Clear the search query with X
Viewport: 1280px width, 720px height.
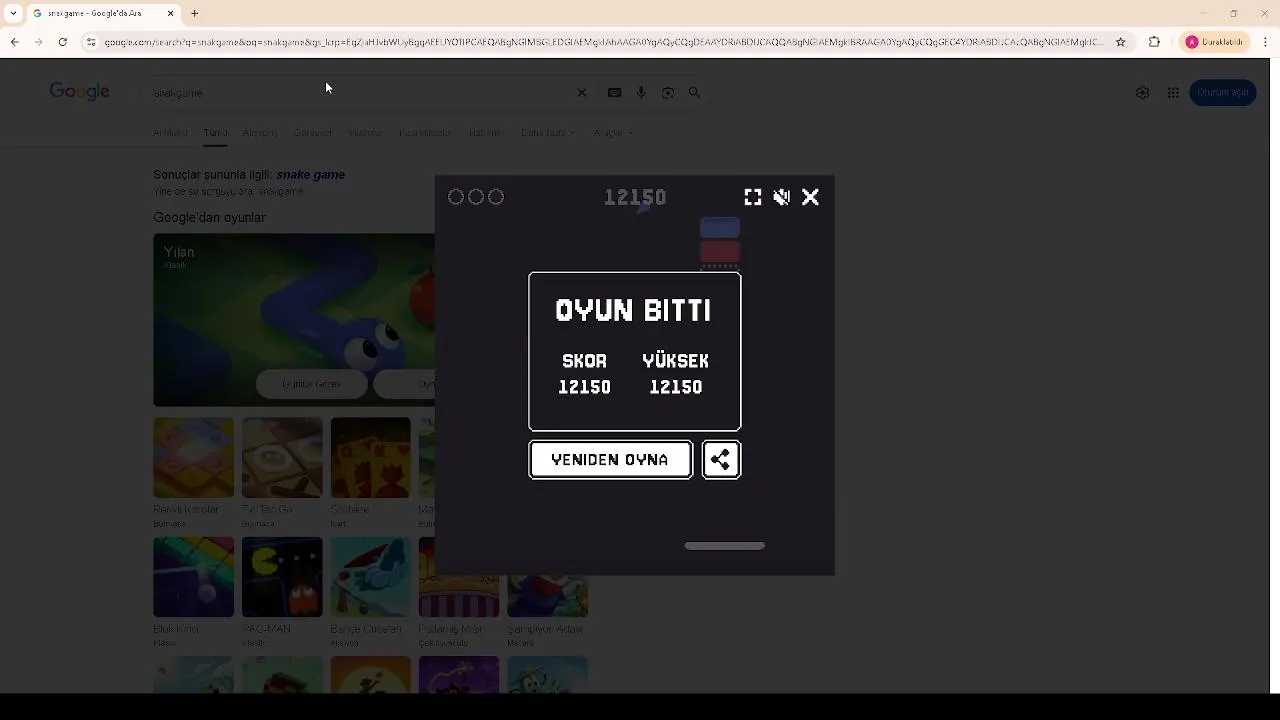[582, 93]
